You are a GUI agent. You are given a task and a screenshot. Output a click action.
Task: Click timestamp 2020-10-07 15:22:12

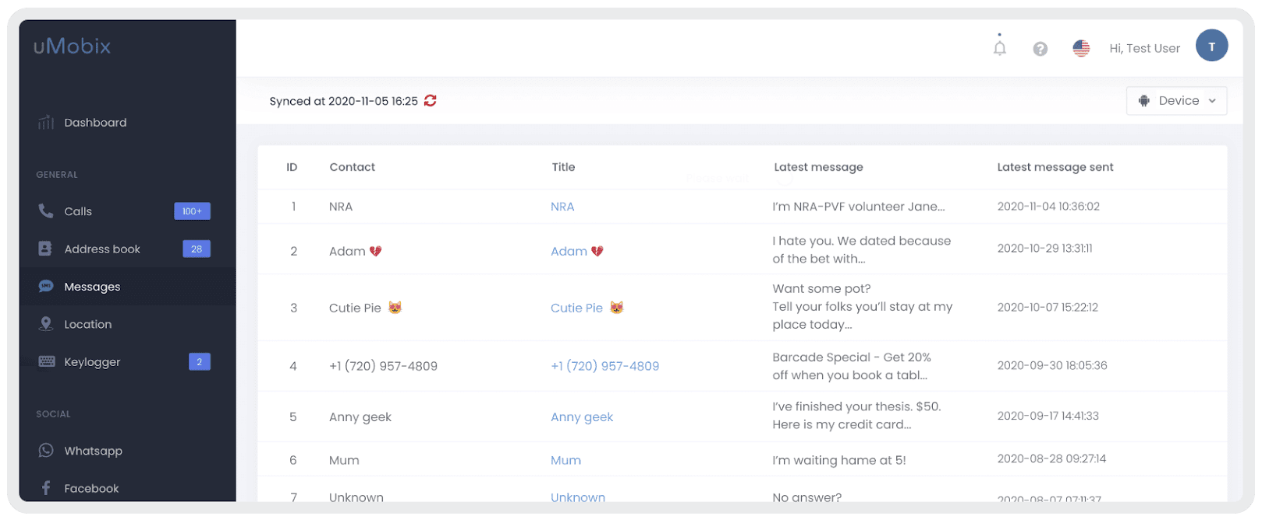pos(1047,307)
